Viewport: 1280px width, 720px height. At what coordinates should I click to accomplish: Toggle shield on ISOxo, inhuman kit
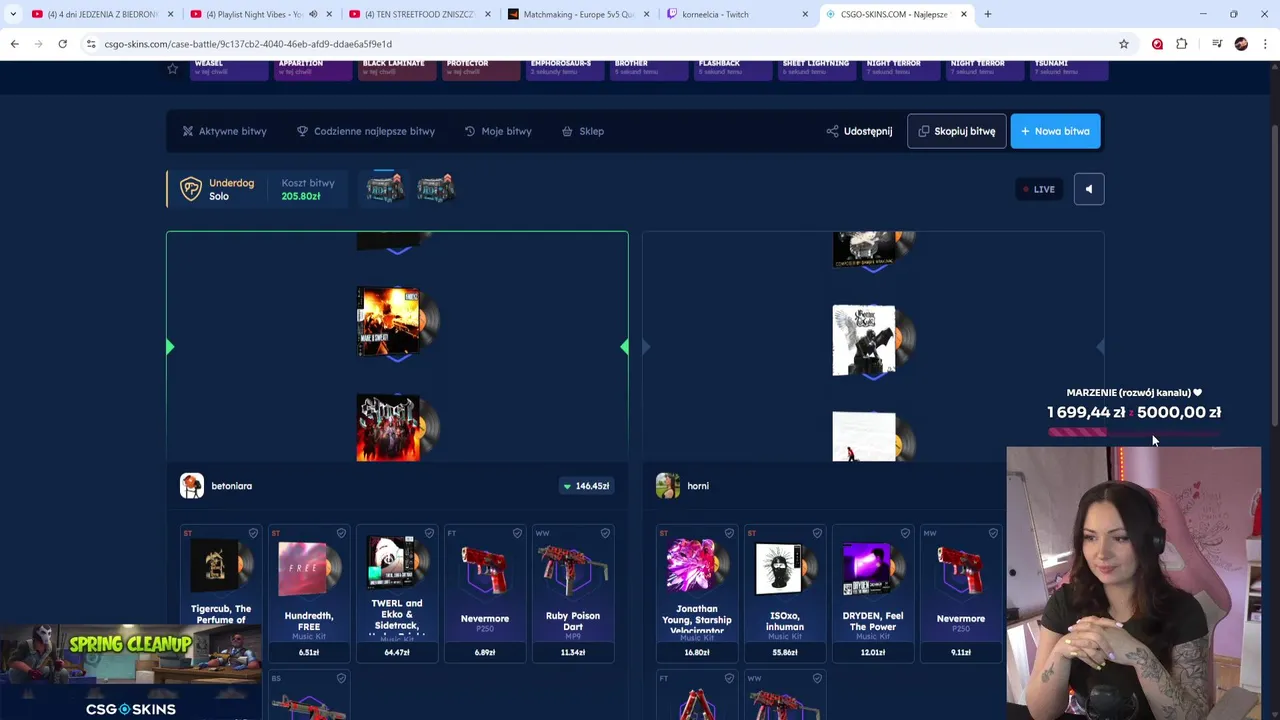817,533
